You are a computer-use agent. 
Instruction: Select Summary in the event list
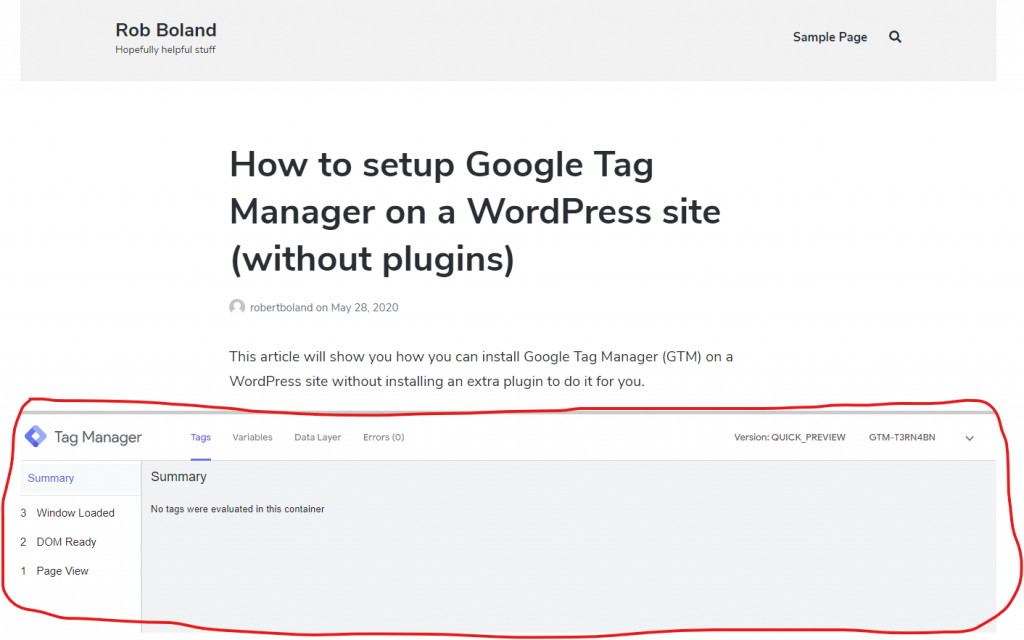pyautogui.click(x=51, y=478)
